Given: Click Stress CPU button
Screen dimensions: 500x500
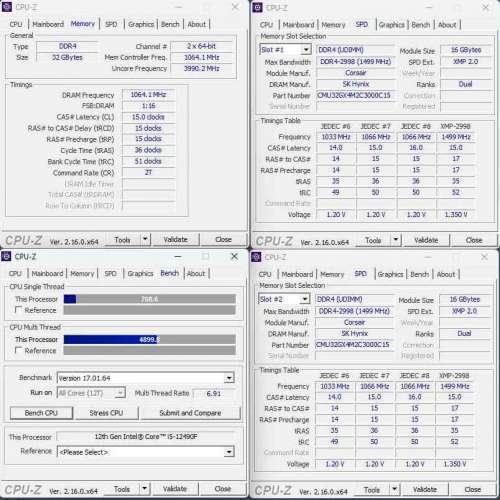Looking at the screenshot, I should [106, 413].
